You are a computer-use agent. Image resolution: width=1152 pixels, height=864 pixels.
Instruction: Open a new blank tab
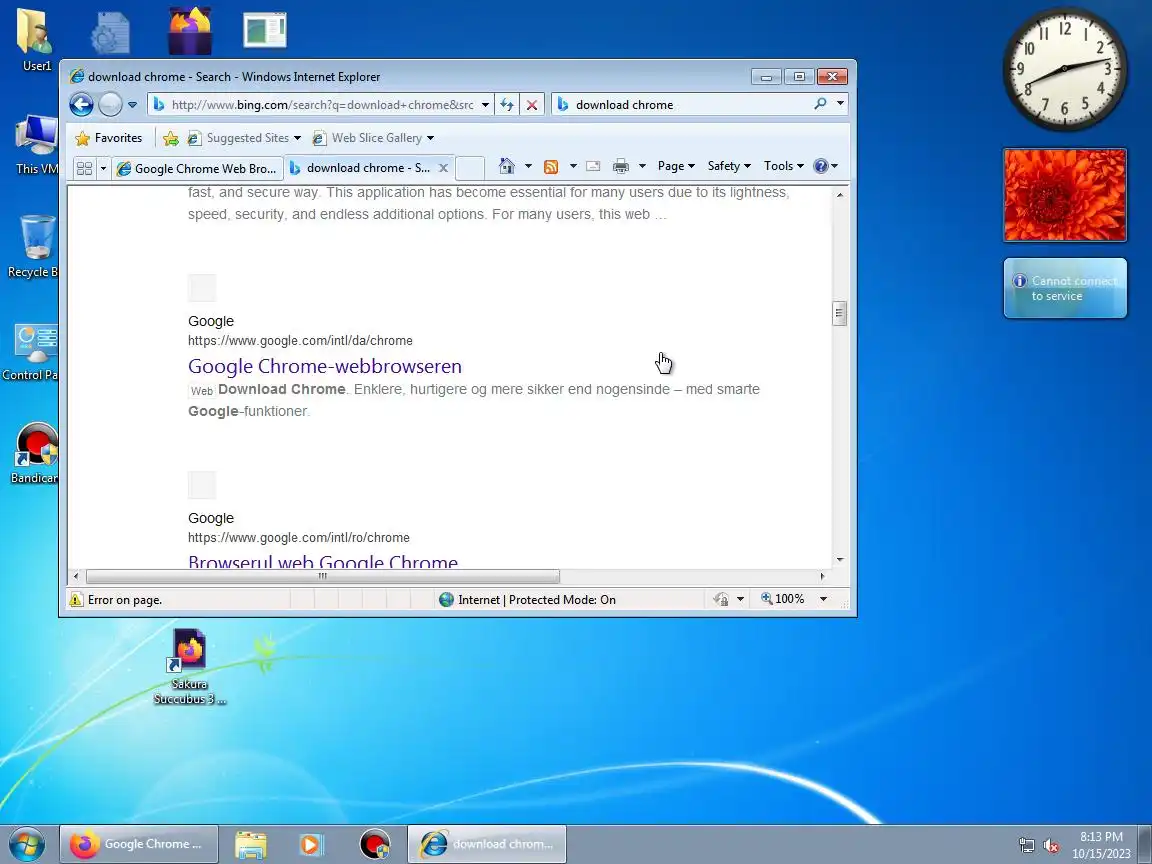click(x=470, y=168)
